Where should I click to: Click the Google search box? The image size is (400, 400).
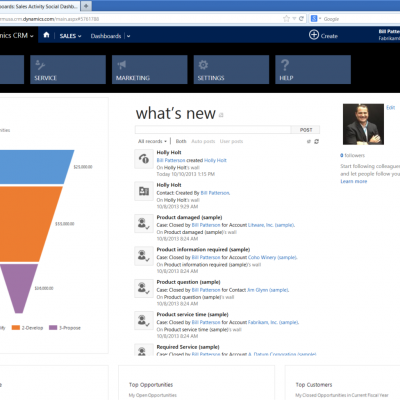click(x=361, y=19)
